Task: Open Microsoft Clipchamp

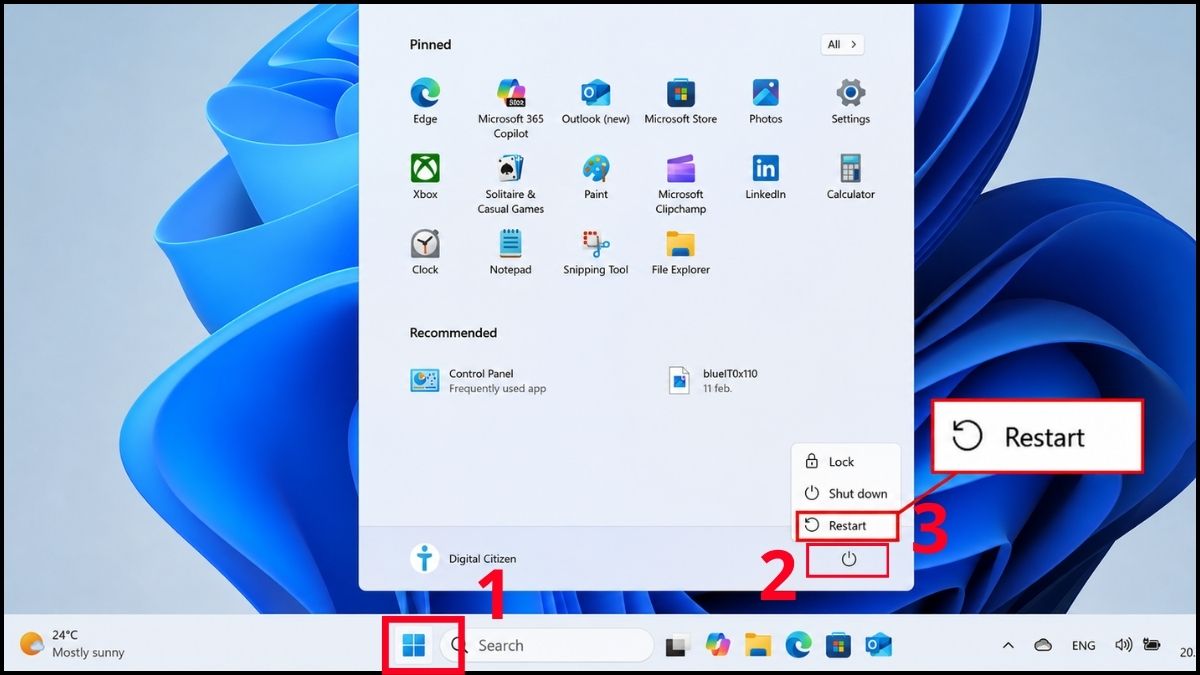Action: (x=681, y=184)
